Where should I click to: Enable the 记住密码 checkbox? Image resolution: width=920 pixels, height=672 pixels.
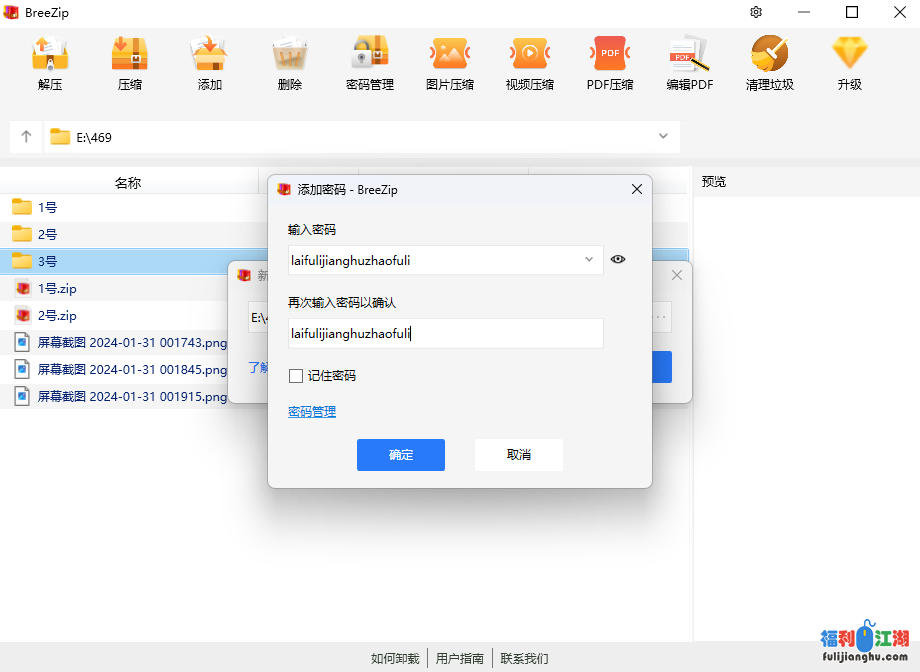295,376
